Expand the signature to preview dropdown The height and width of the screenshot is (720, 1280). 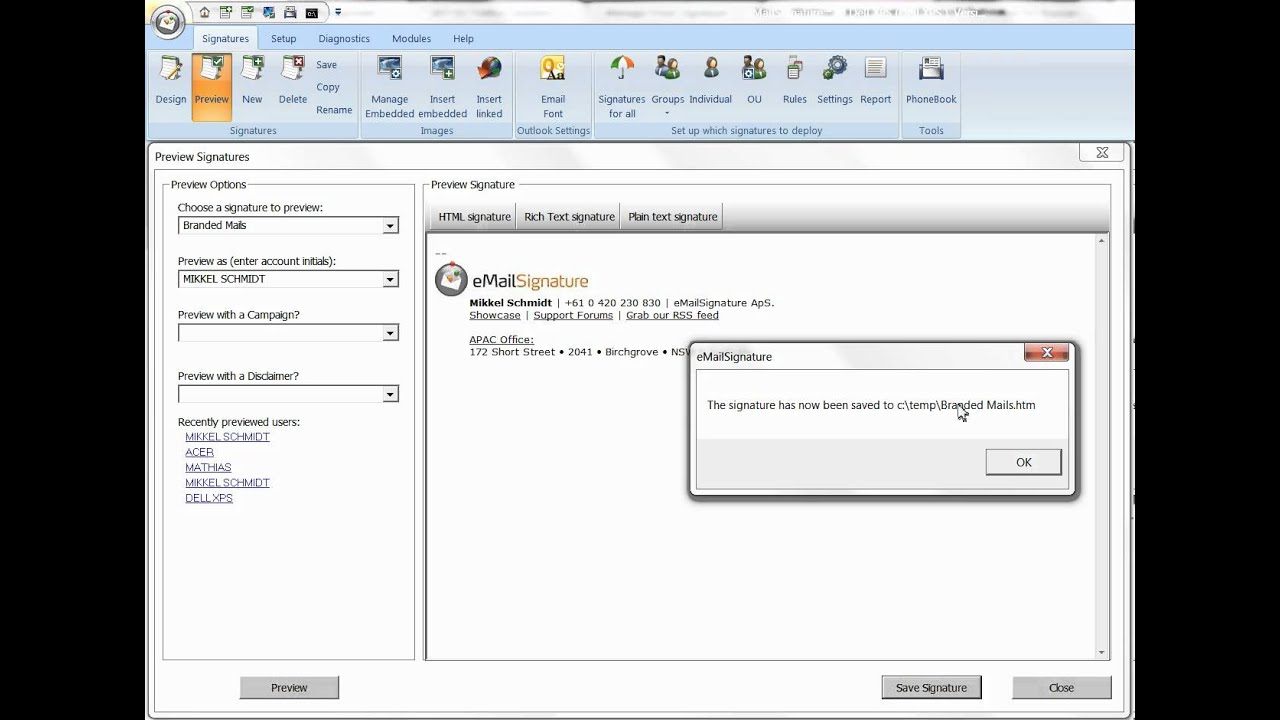click(390, 226)
